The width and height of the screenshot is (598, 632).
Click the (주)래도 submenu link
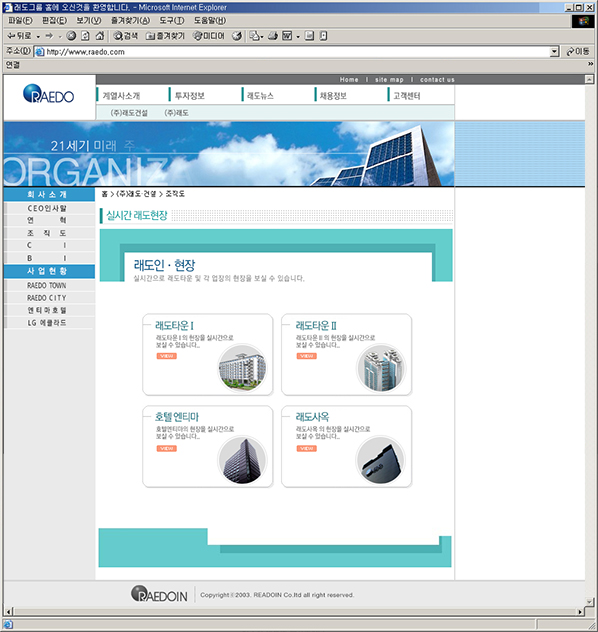click(x=176, y=113)
